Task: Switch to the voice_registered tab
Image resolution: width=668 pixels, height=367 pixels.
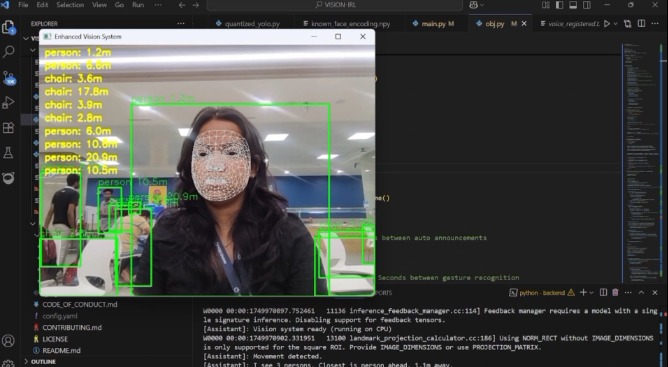Action: click(x=570, y=24)
